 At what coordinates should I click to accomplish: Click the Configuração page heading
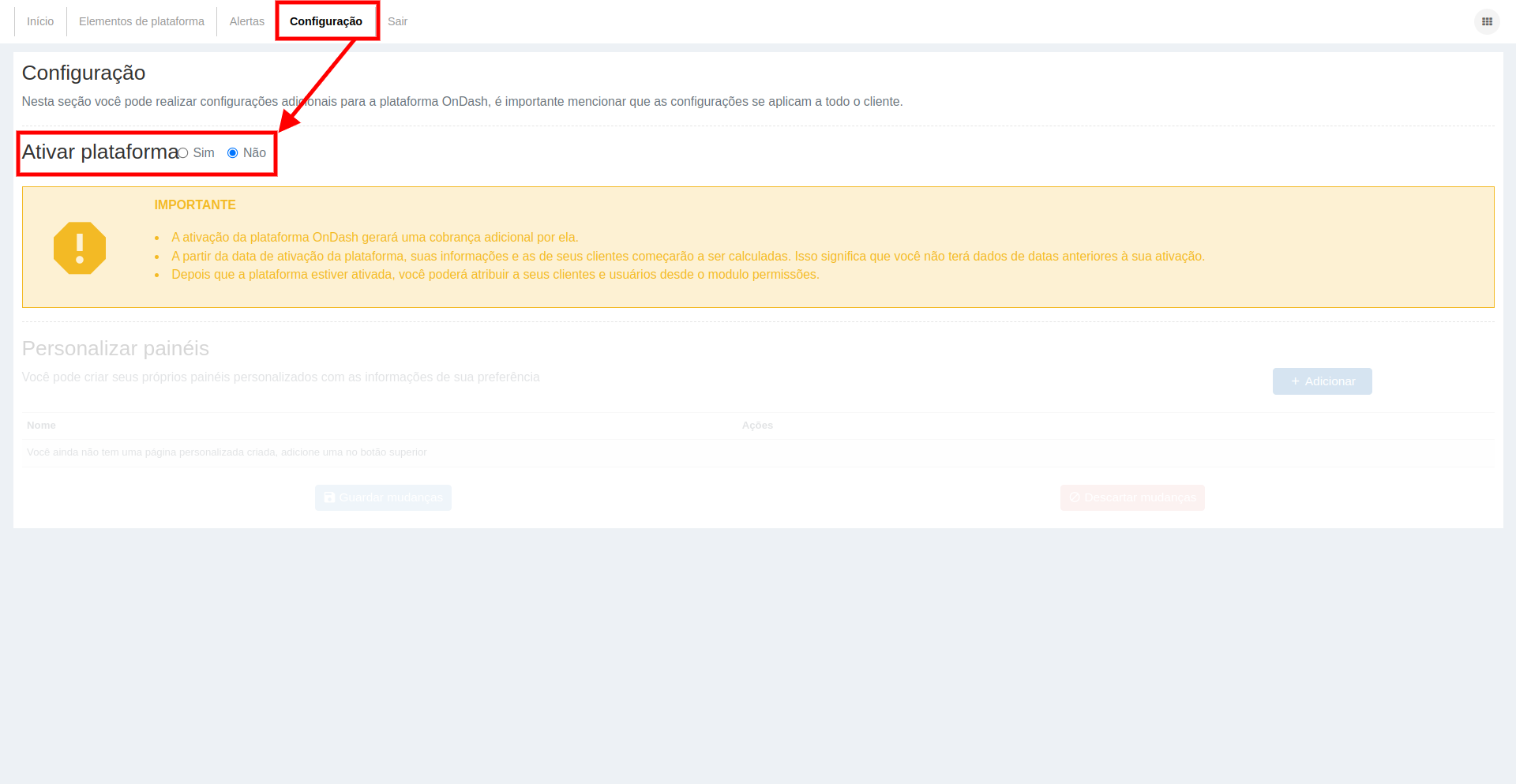click(x=84, y=73)
